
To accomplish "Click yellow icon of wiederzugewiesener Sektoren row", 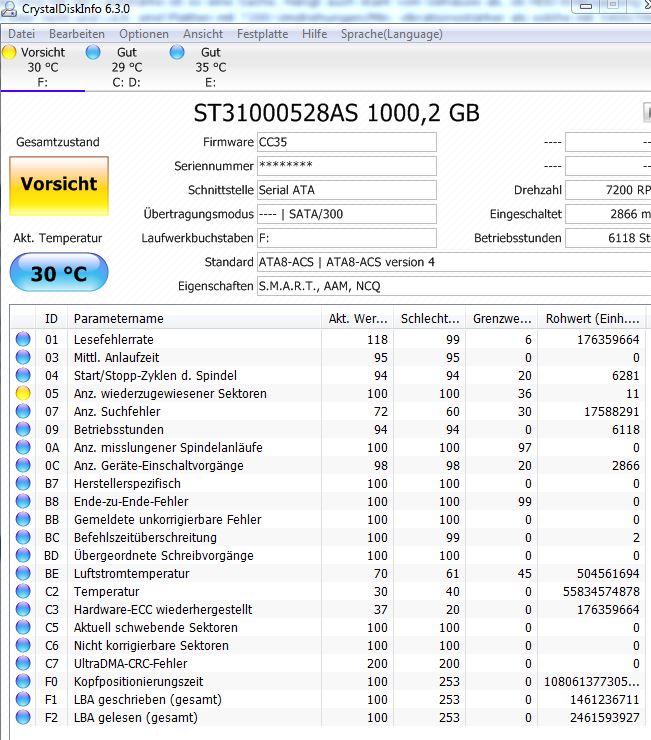I will tap(23, 393).
